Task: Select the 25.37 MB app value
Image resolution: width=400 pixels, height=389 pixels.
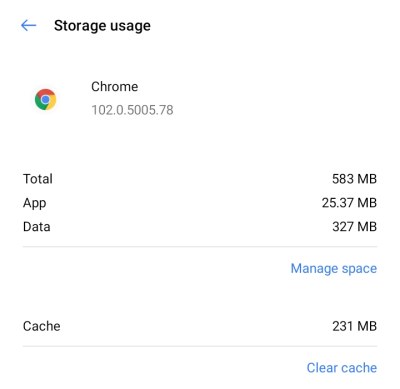Action: point(349,203)
